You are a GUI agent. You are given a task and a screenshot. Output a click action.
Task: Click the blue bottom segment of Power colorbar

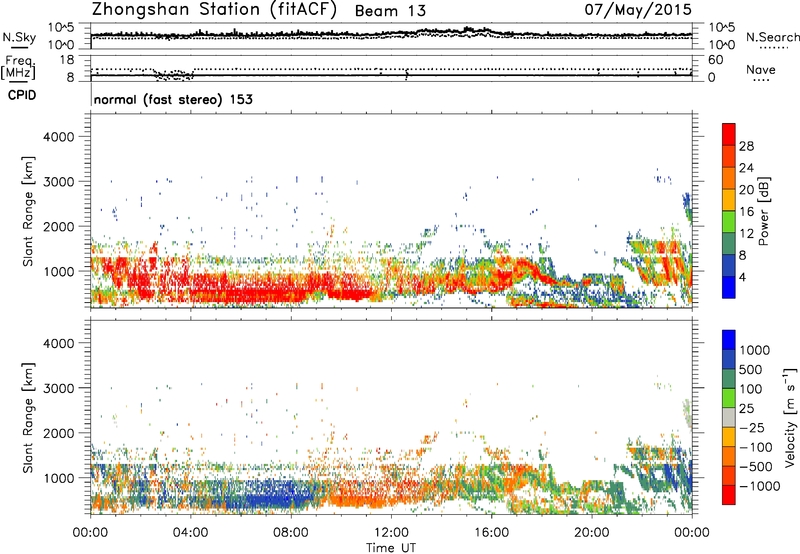tap(729, 287)
